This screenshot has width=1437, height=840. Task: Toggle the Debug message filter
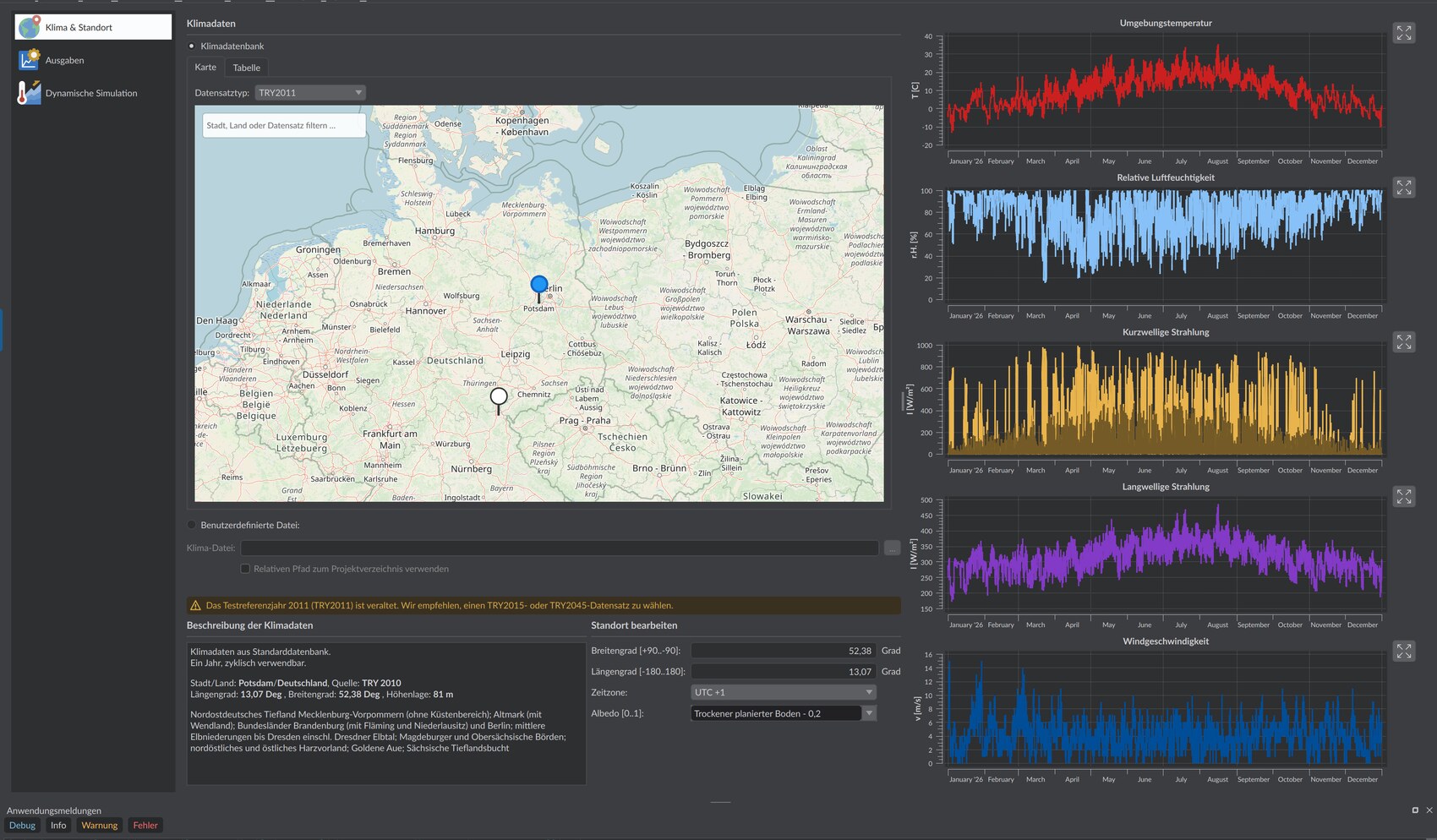[x=23, y=826]
